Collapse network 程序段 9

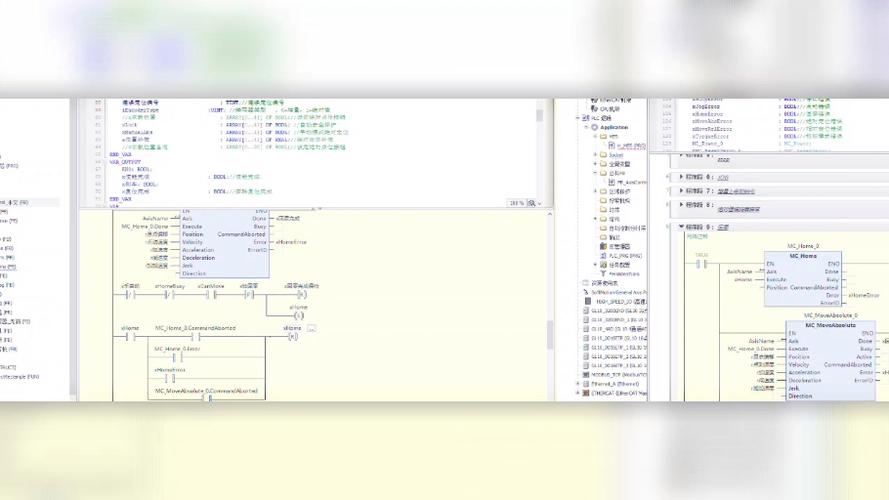point(681,226)
